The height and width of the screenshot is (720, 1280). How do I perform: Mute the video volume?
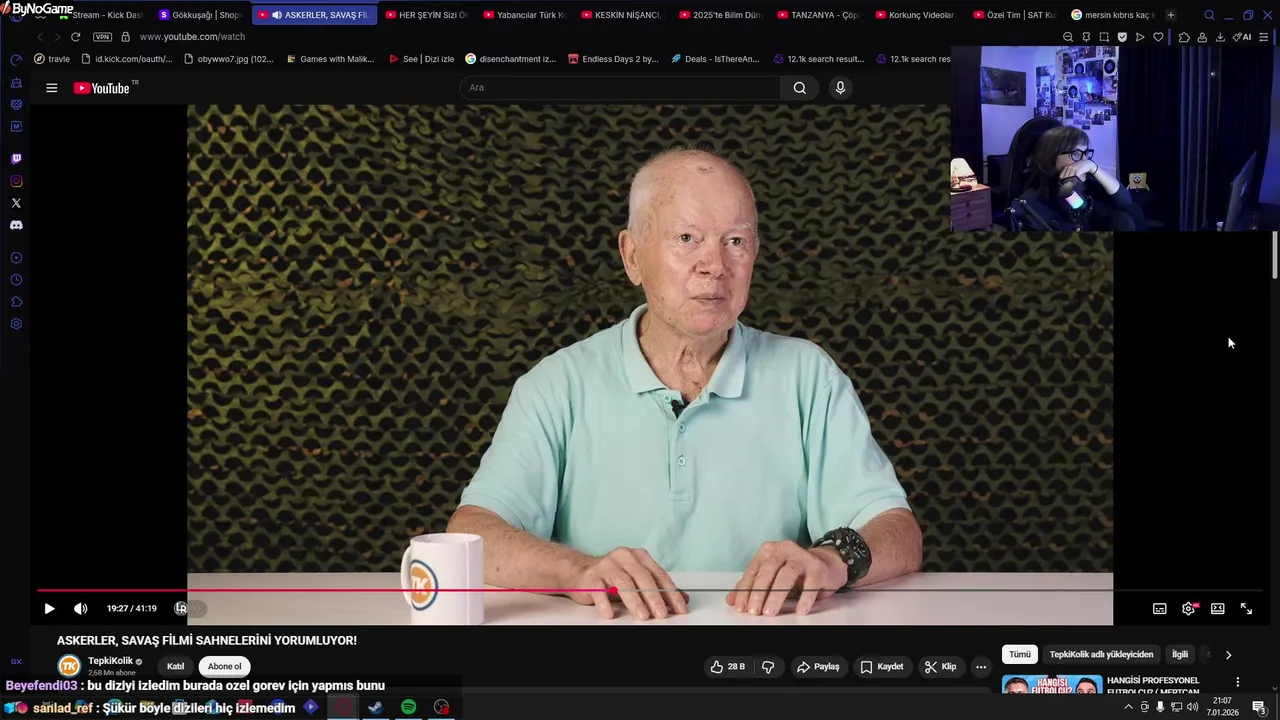(81, 608)
